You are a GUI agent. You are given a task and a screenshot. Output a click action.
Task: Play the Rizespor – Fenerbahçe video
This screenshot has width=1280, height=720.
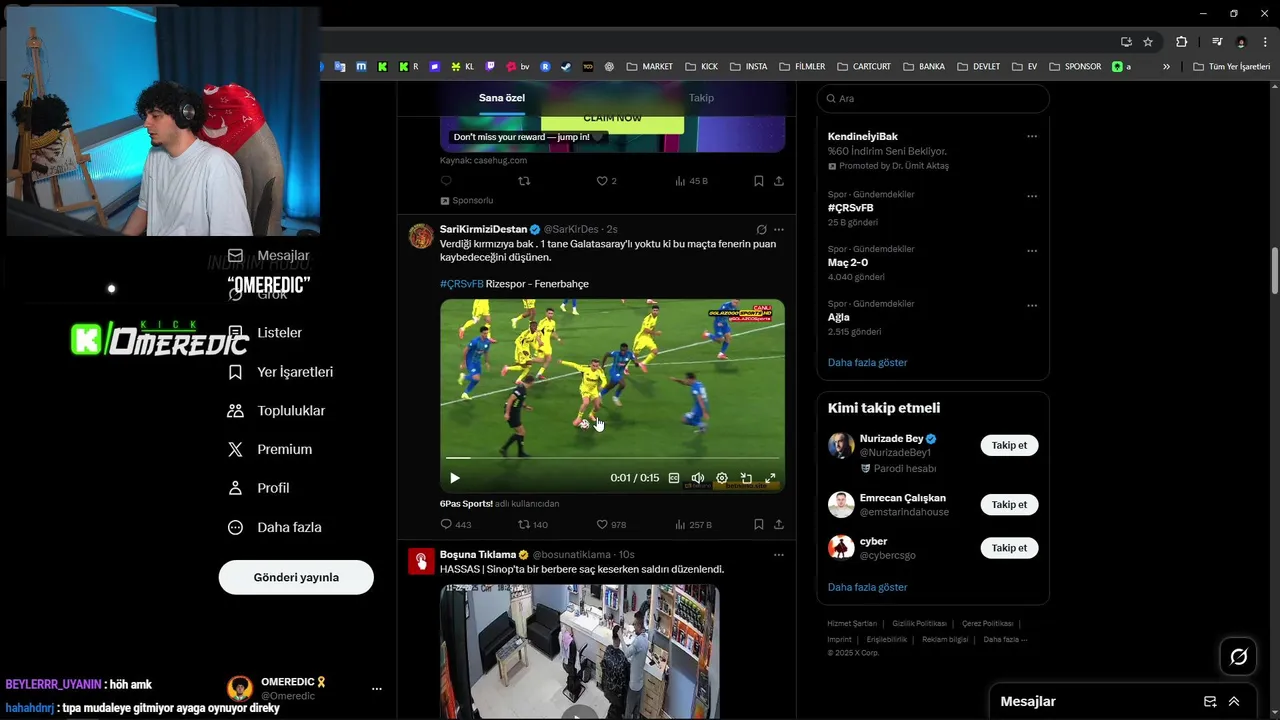tap(455, 478)
